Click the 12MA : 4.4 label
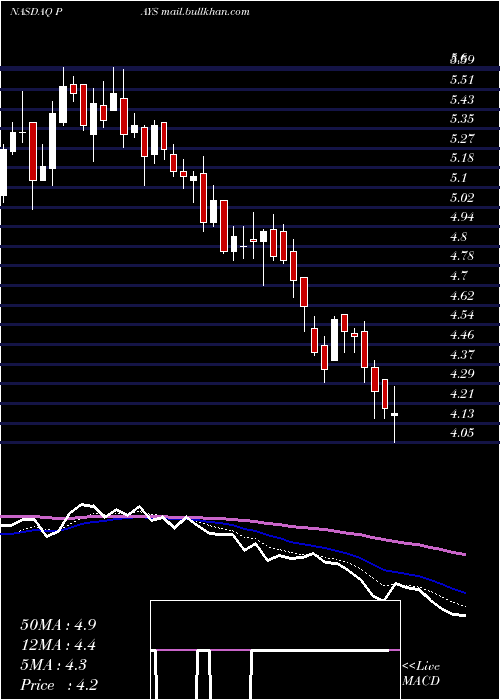500x700 pixels. point(58,645)
